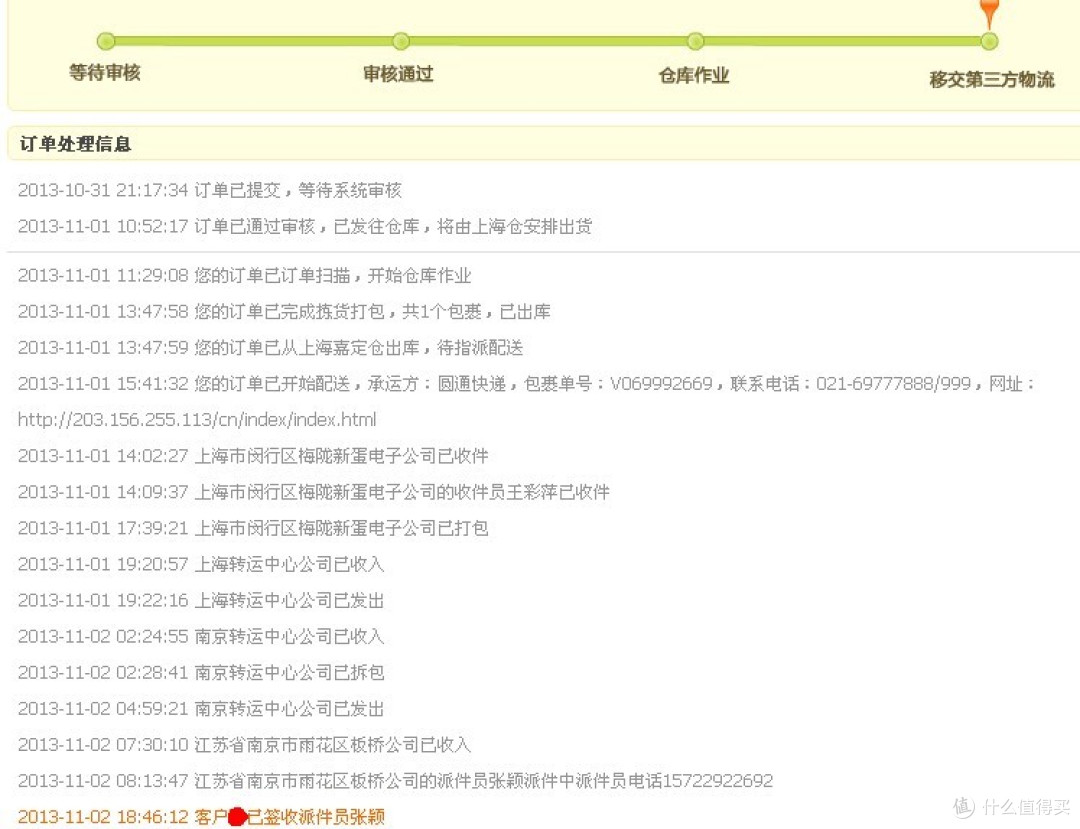The width and height of the screenshot is (1080, 829).
Task: Click the 04:59:21 南京转运中心已发出 entry
Action: (201, 709)
